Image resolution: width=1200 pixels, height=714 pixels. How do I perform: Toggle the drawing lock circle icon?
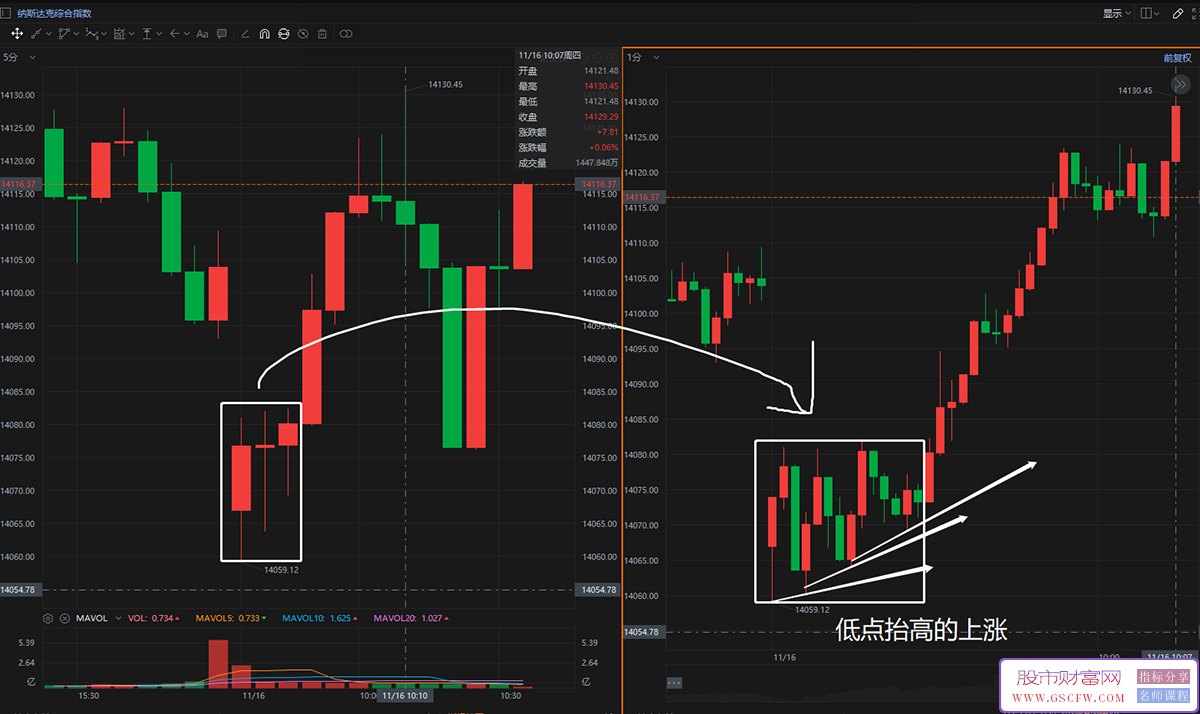(x=284, y=34)
